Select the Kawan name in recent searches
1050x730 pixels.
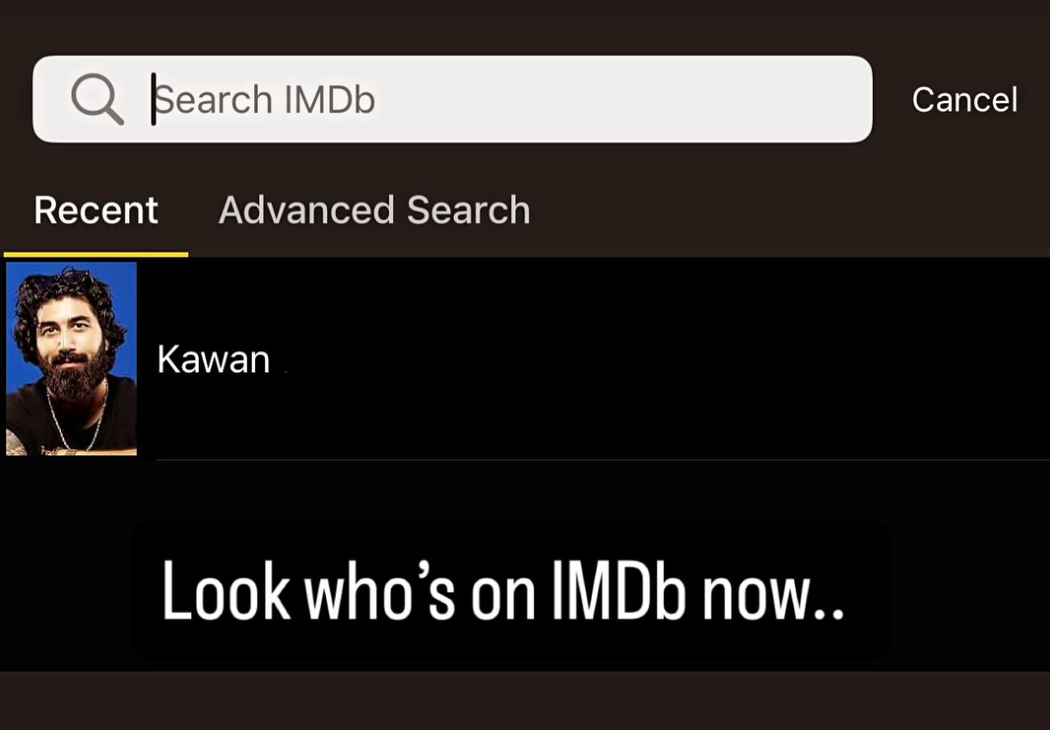tap(213, 360)
